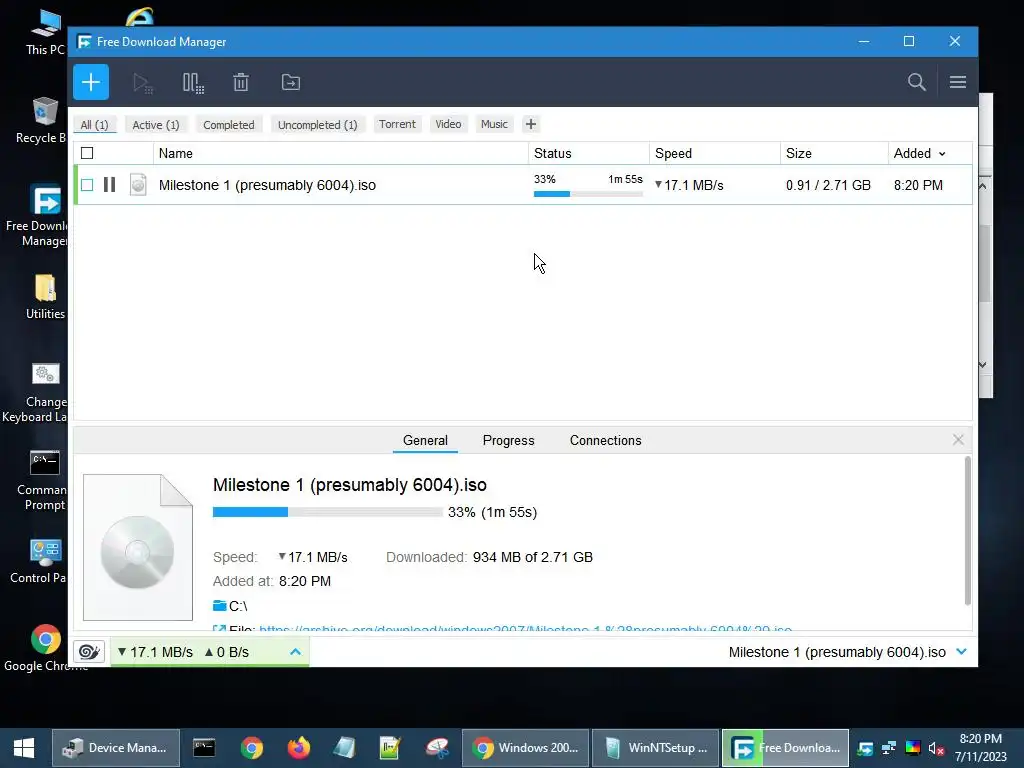Add a new filter tag with plus
This screenshot has width=1024, height=768.
click(x=531, y=124)
